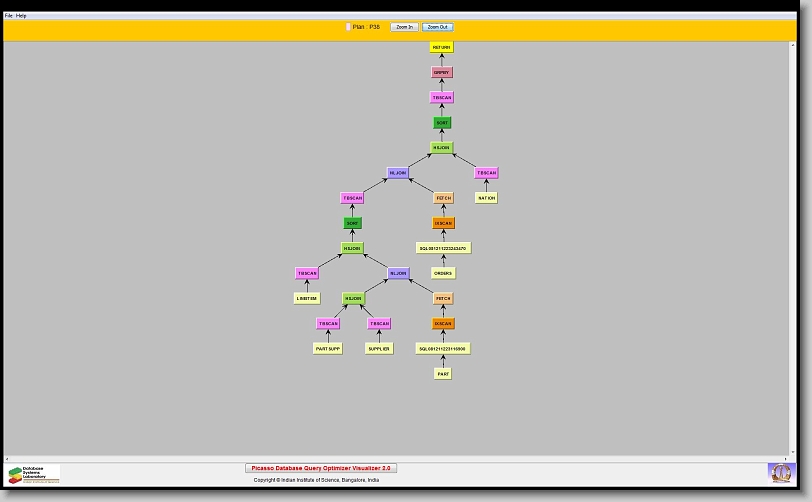This screenshot has height=502, width=812.
Task: Click the Zoom Out button
Action: point(437,27)
